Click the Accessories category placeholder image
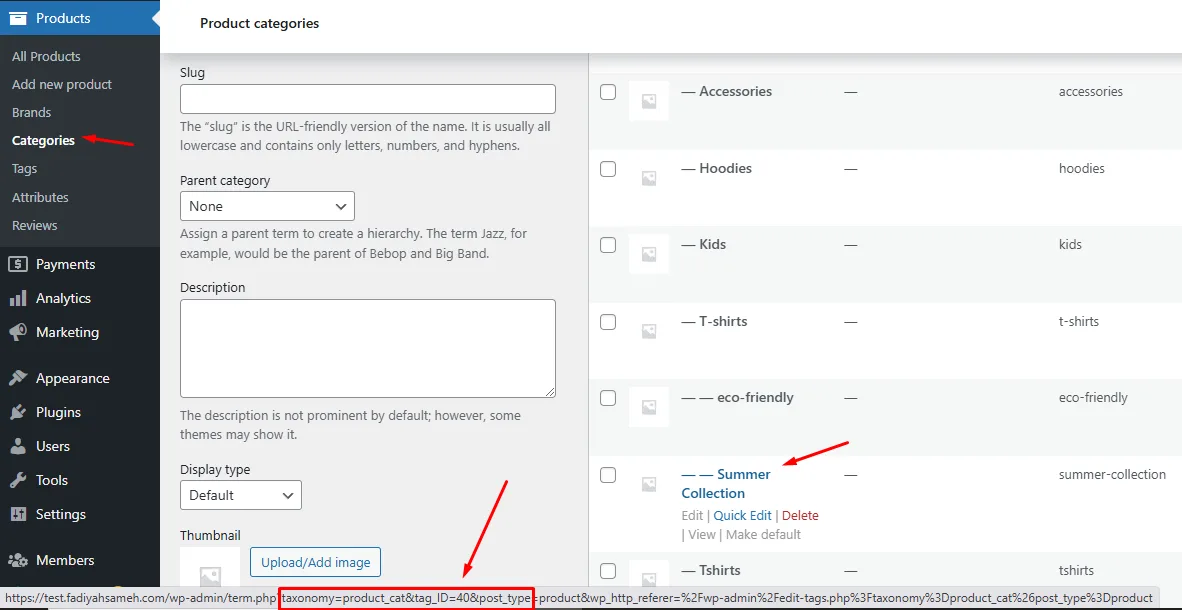The height and width of the screenshot is (610, 1182). (x=648, y=101)
